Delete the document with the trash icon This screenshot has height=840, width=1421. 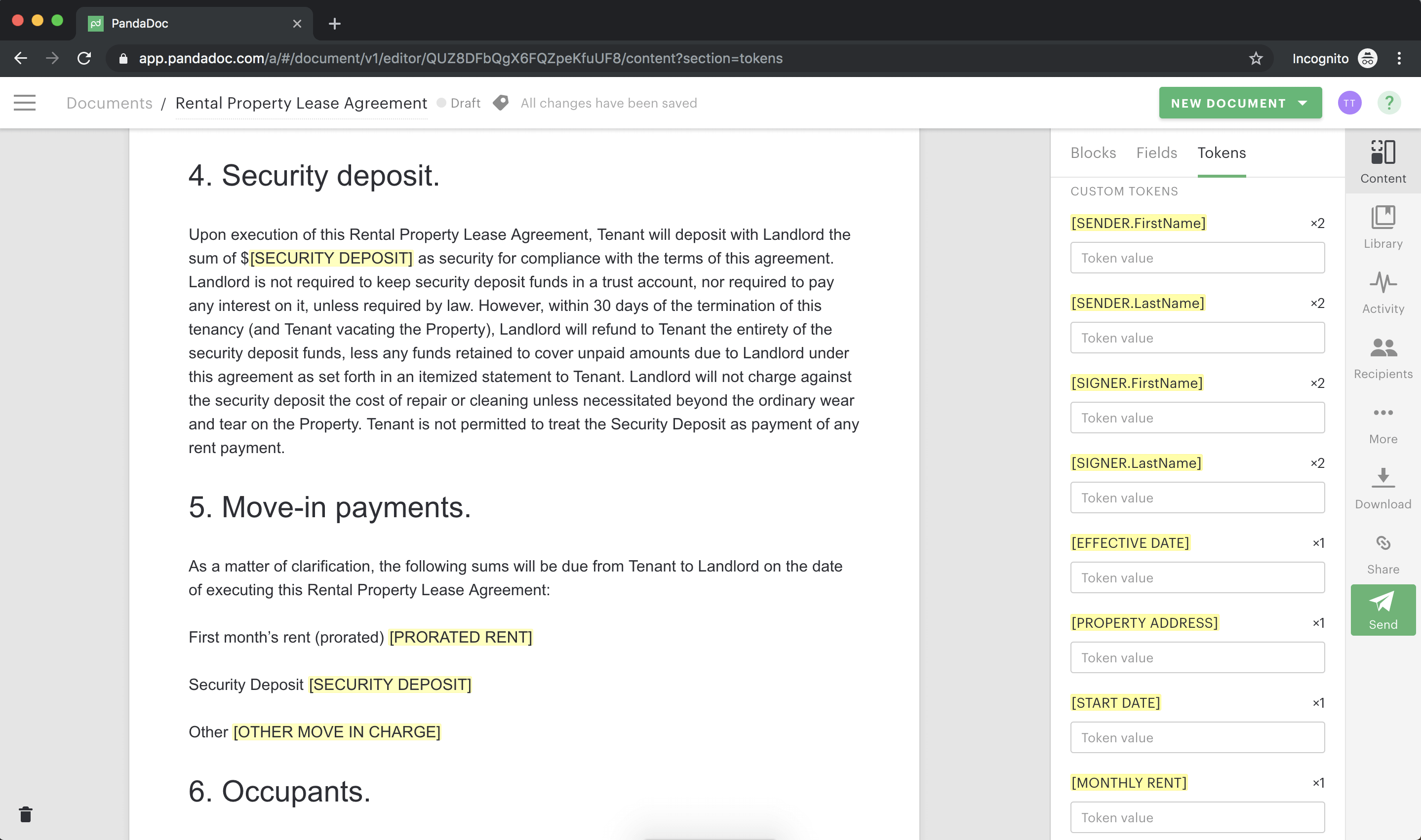click(27, 814)
